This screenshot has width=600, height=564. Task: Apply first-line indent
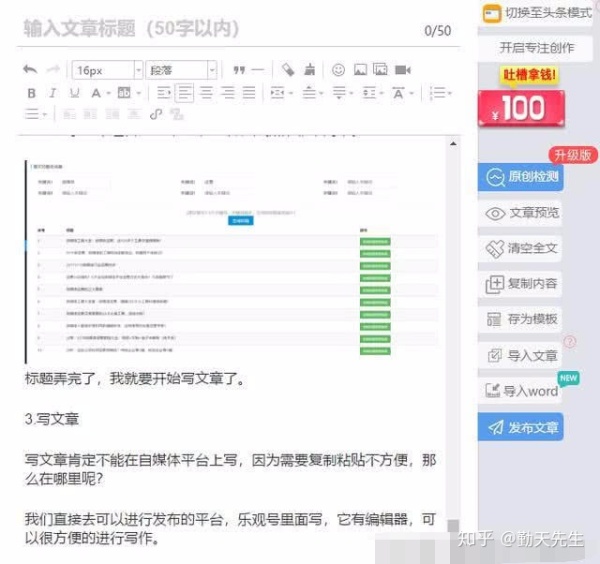163,93
